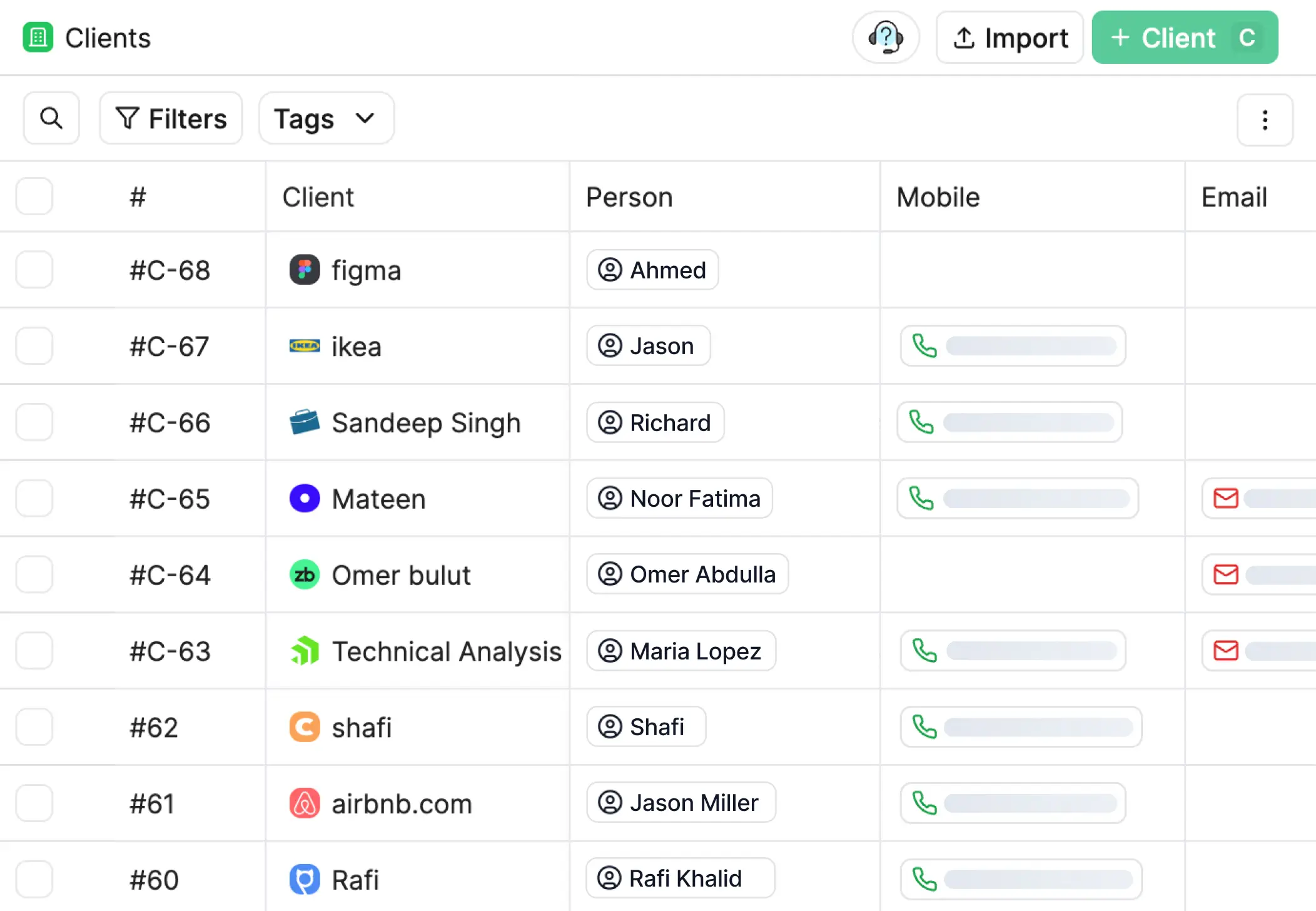Viewport: 1316px width, 911px height.
Task: Click the figma client logo icon
Action: 305,270
